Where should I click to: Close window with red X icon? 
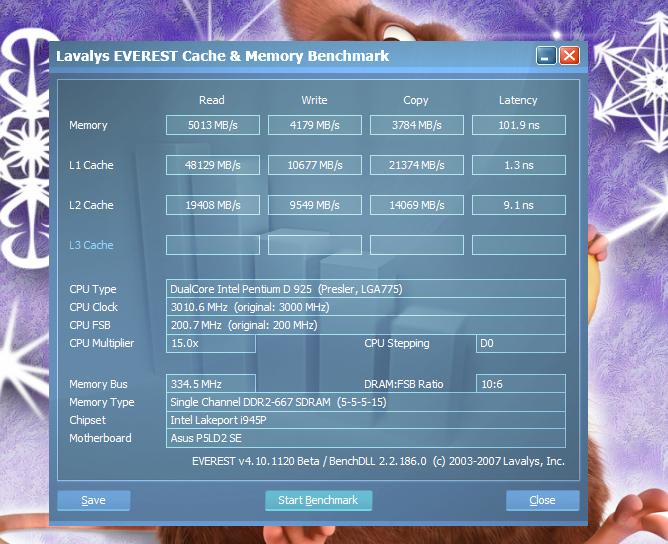click(569, 56)
